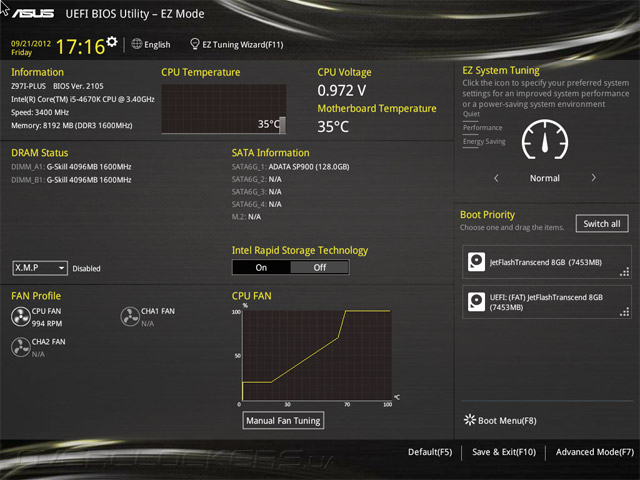Viewport: 640px width, 480px height.
Task: Click 'SATA6G_4: N/A' row
Action: 257,204
